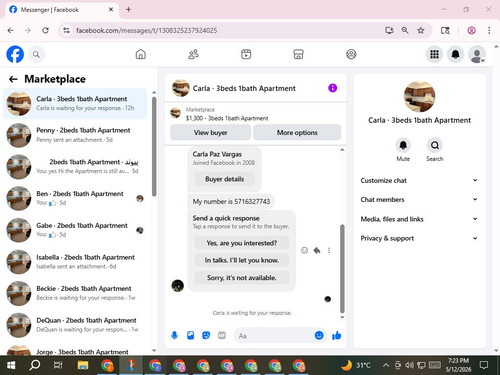The height and width of the screenshot is (375, 500).
Task: Open Penny - 2beds 1bath Apartment chat
Action: (75, 135)
